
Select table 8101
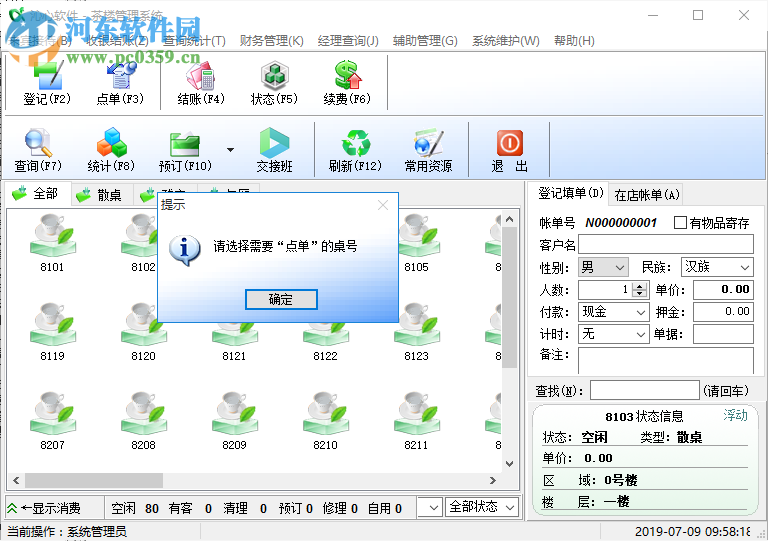(52, 243)
